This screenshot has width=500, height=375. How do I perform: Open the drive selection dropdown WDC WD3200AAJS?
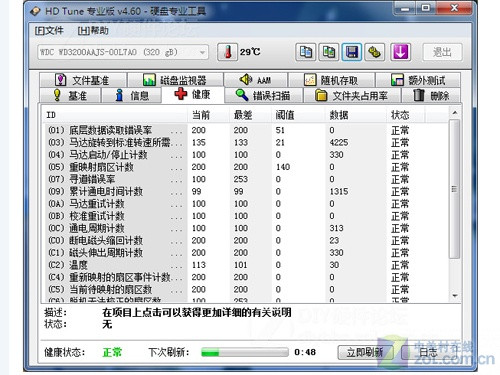tap(123, 52)
